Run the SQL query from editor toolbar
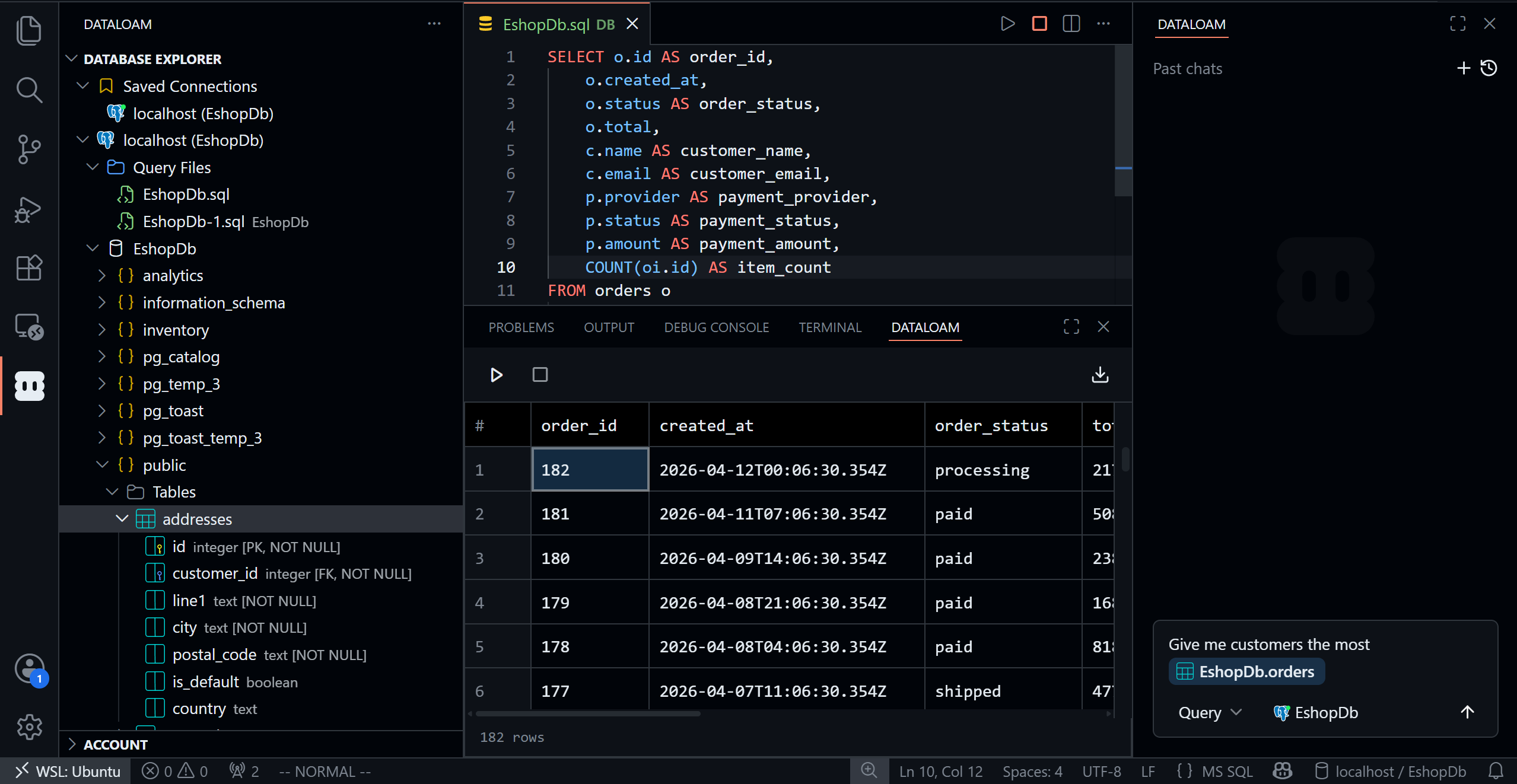 (1007, 24)
